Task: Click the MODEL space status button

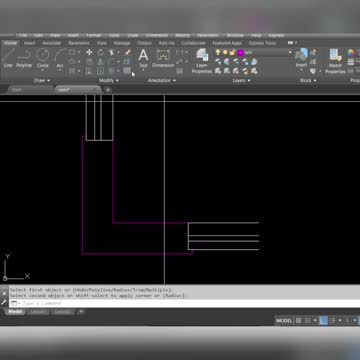Action: tap(284, 321)
